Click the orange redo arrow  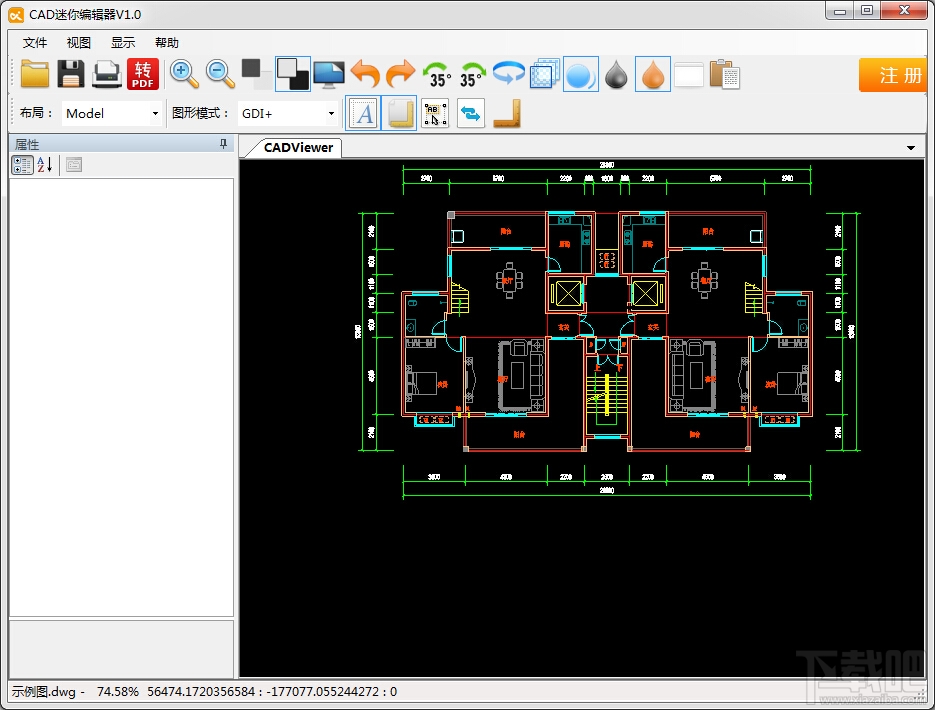[401, 74]
